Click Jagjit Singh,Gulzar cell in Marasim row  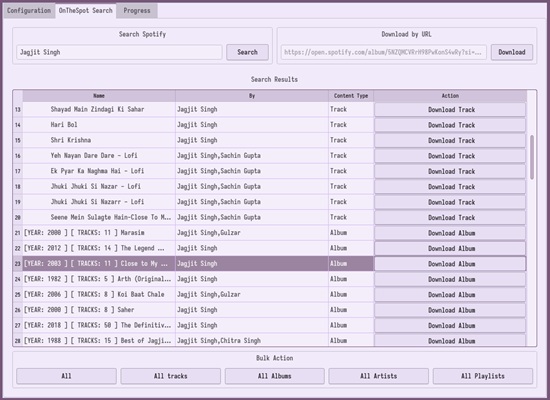[x=252, y=233]
